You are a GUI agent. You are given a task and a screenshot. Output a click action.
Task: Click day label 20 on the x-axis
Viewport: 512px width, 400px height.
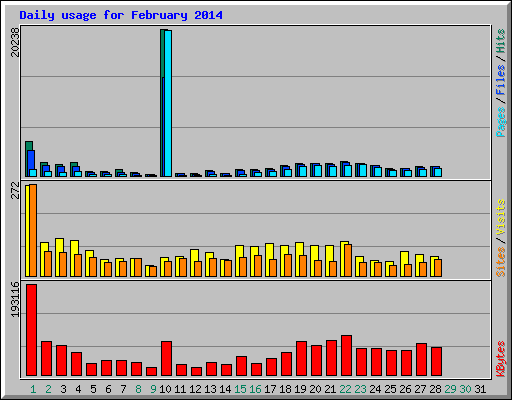[315, 389]
